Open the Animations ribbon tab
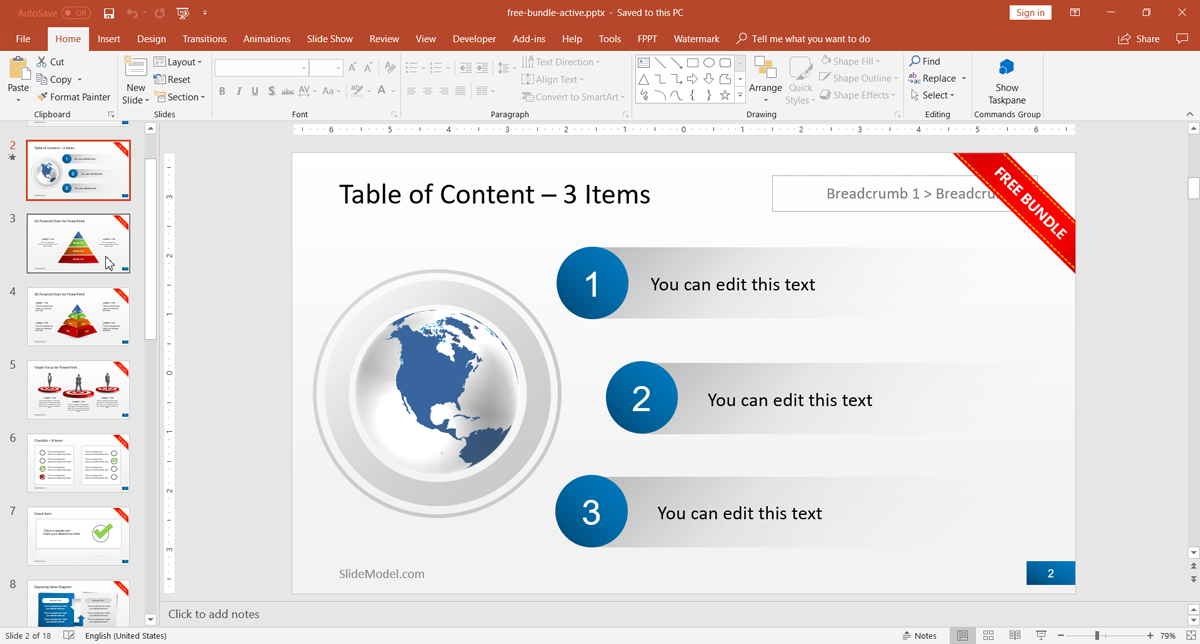1200x644 pixels. click(x=267, y=39)
